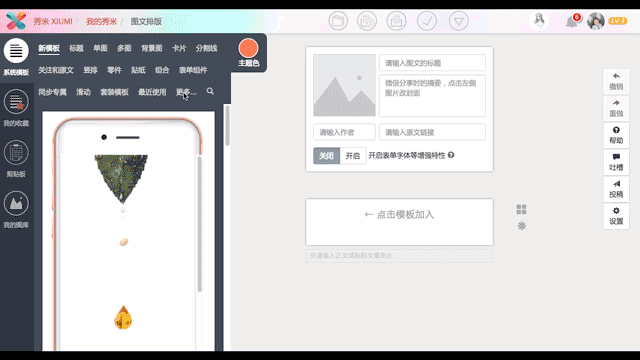Open the triangle dropdown circle icon
This screenshot has height=360, width=640.
click(x=458, y=21)
